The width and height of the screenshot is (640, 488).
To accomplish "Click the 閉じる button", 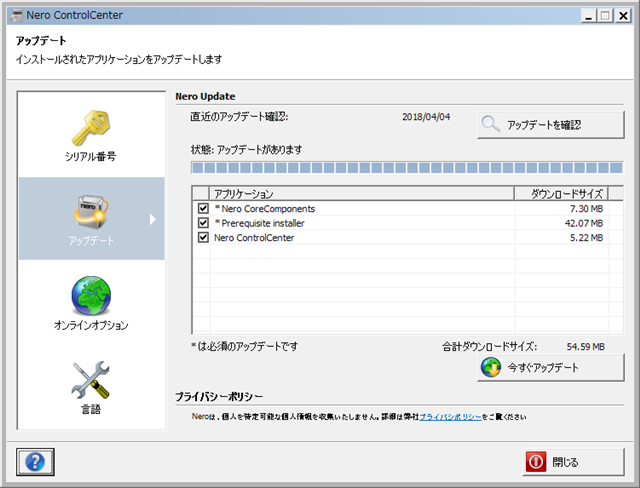I will (573, 462).
